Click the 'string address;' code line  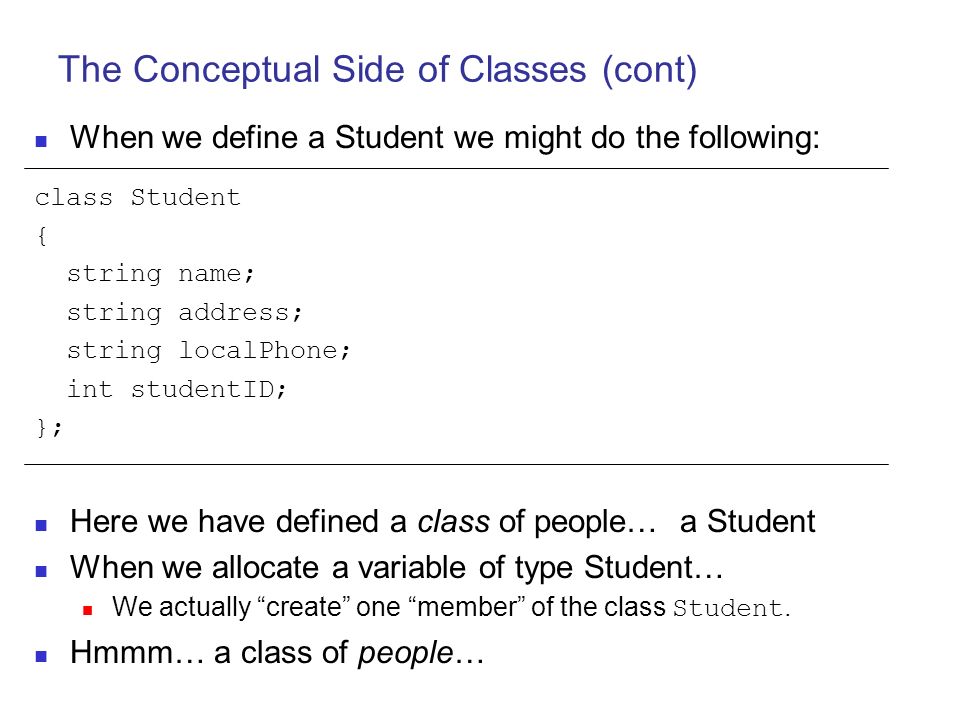[184, 313]
